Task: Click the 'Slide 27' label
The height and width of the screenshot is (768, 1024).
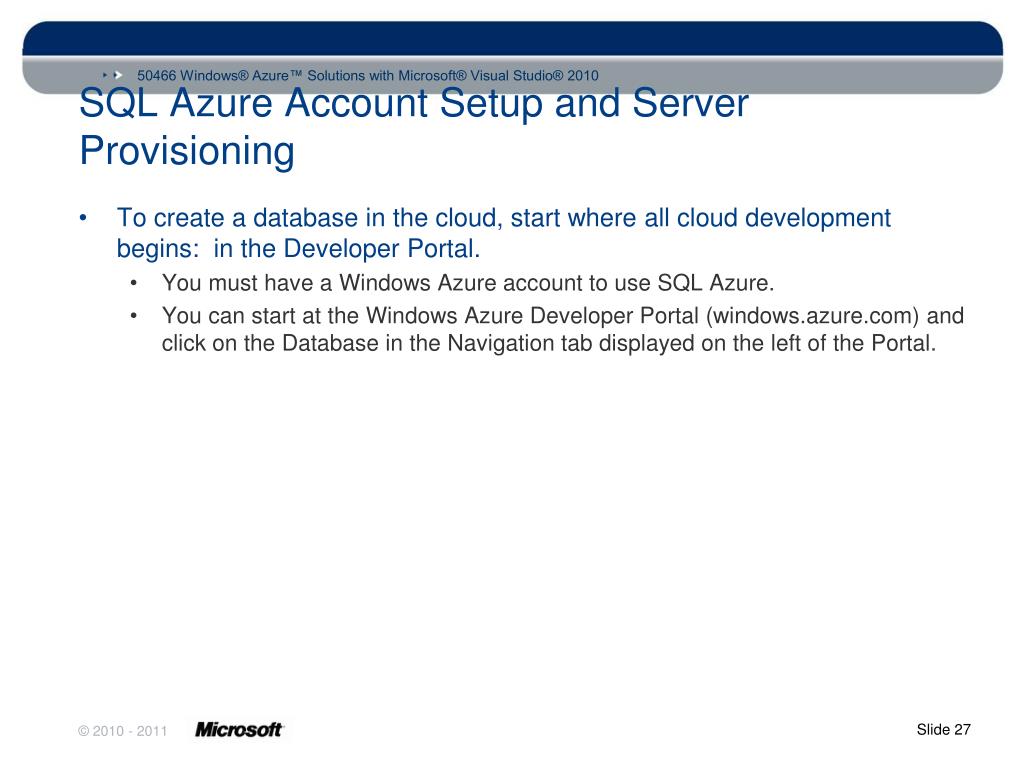Action: [944, 729]
